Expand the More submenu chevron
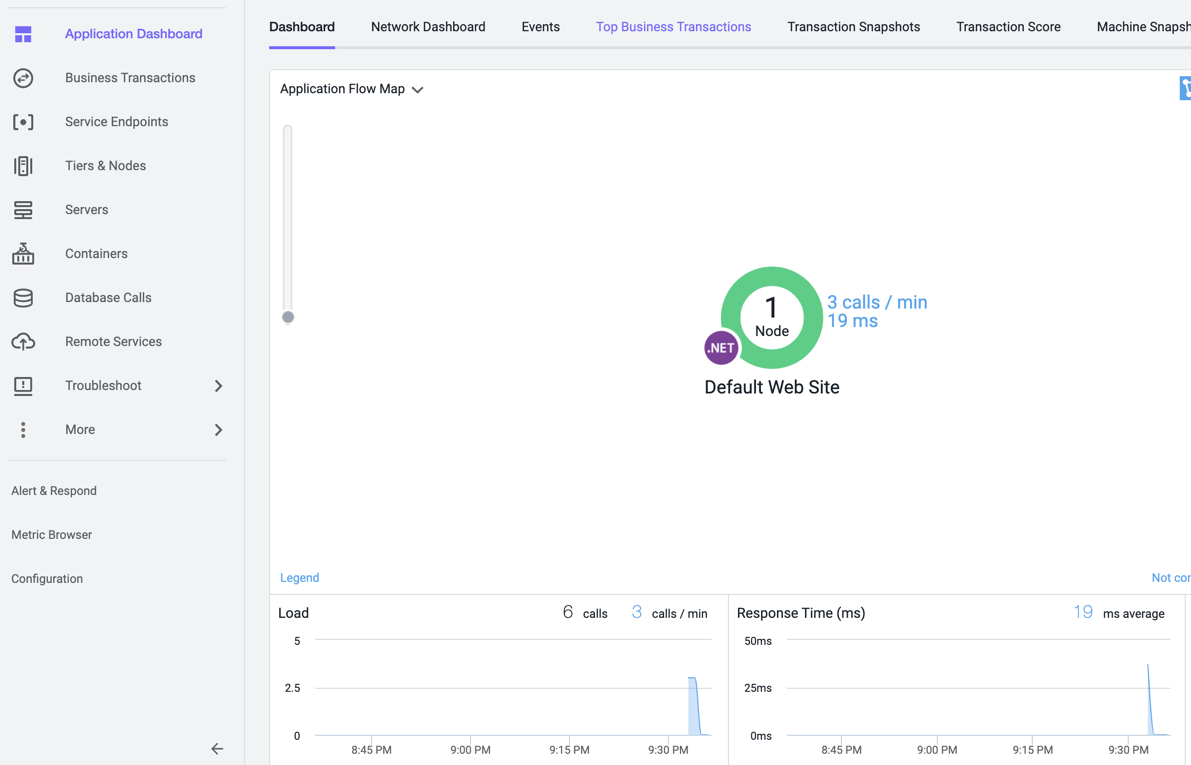 pos(218,430)
